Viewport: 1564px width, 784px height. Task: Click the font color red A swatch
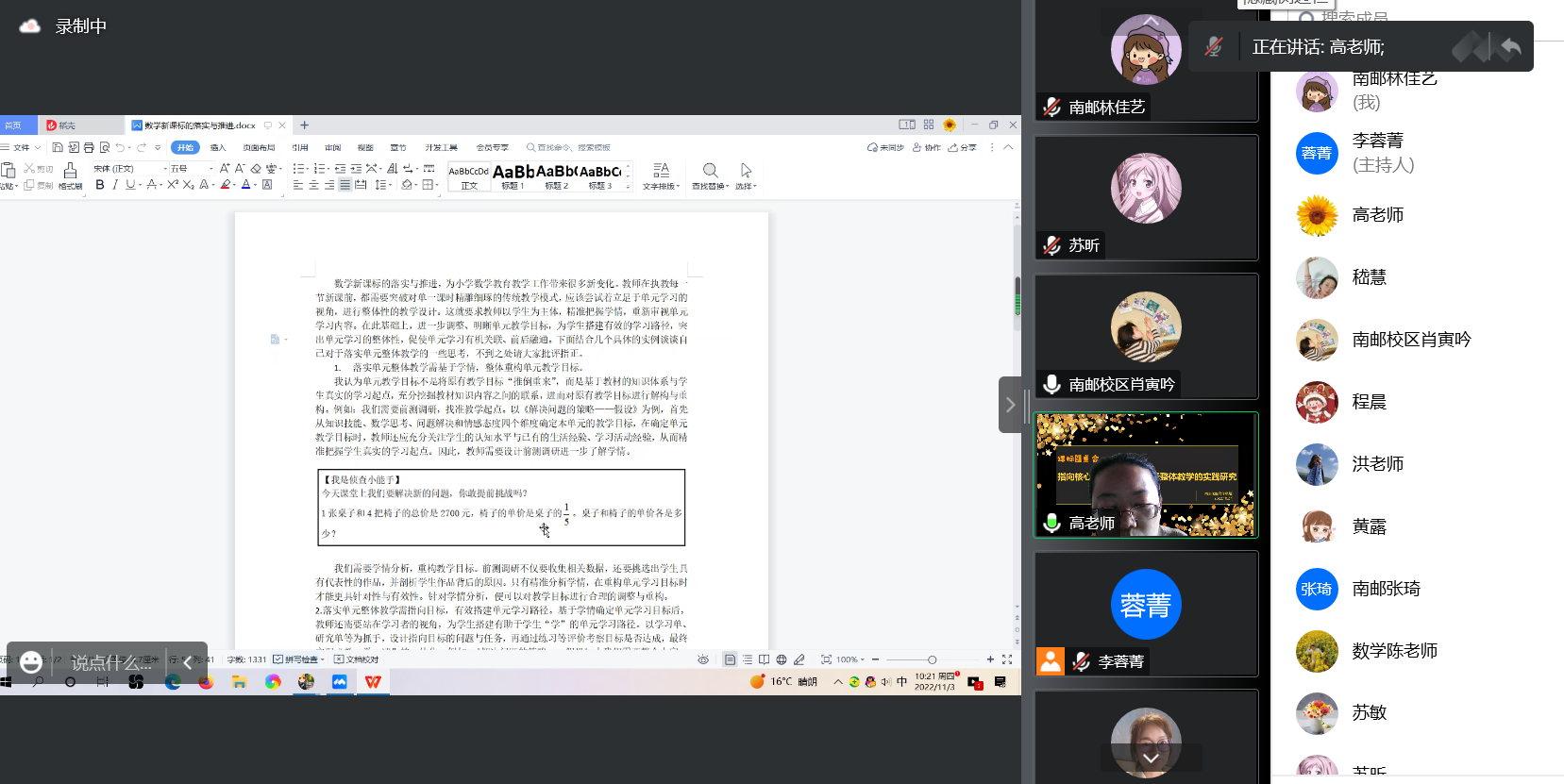pos(245,185)
